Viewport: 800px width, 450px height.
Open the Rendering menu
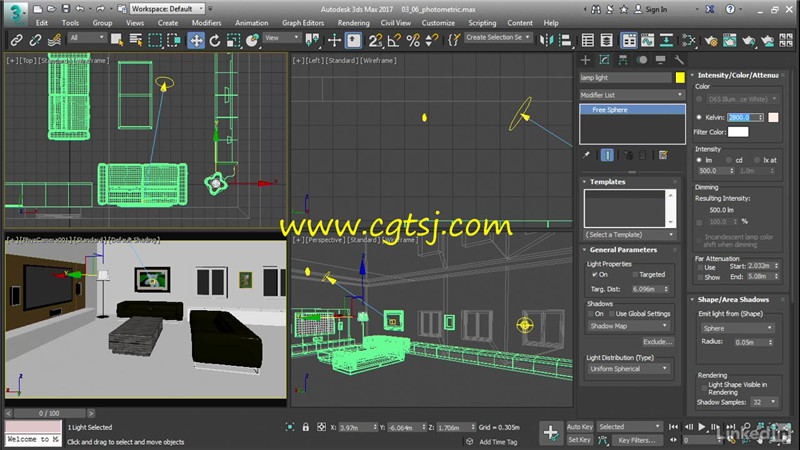click(x=354, y=23)
